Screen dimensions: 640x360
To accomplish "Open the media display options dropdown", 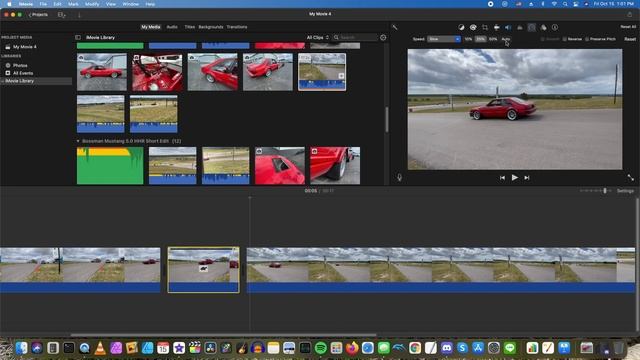I will coord(62,15).
